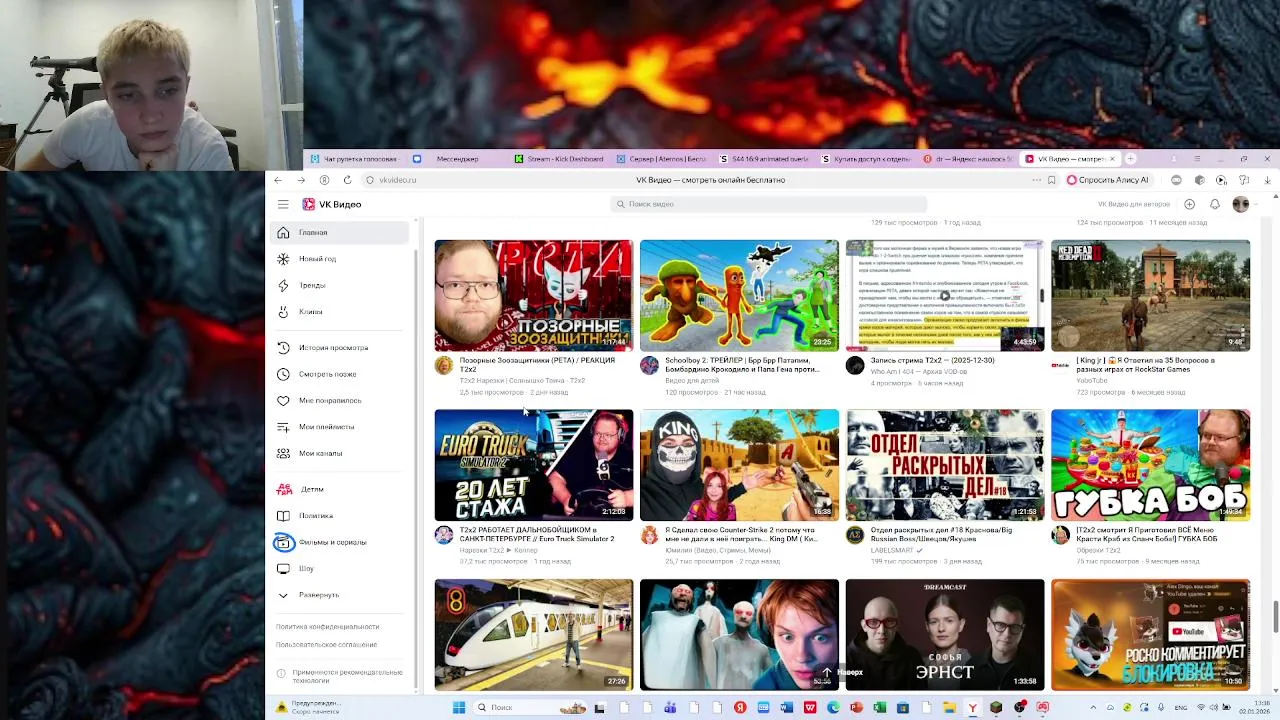
Task: Click the VK Видео logo
Action: point(332,204)
